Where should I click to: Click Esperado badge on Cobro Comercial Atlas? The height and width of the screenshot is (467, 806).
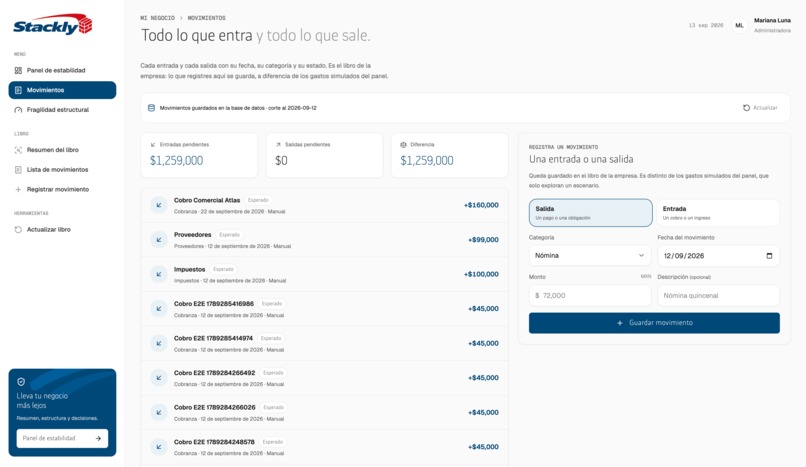tap(258, 200)
